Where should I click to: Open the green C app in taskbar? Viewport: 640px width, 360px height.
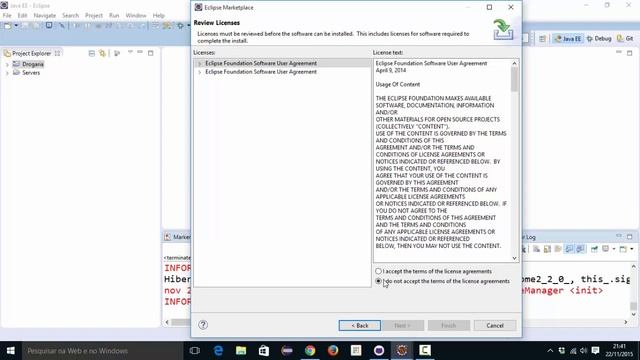424,351
